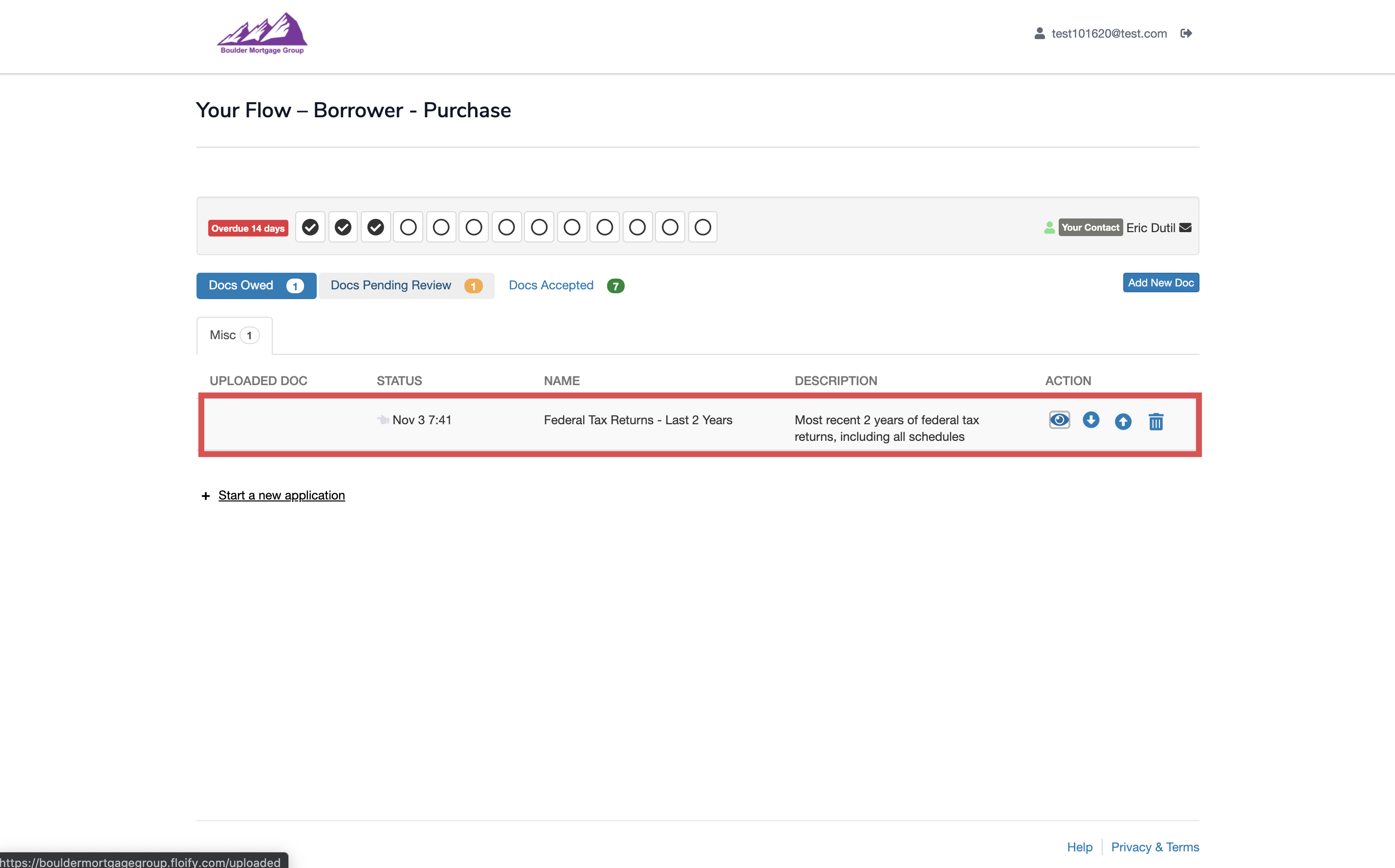The width and height of the screenshot is (1395, 868).
Task: Select the last unchecked progress circle
Action: click(x=703, y=227)
